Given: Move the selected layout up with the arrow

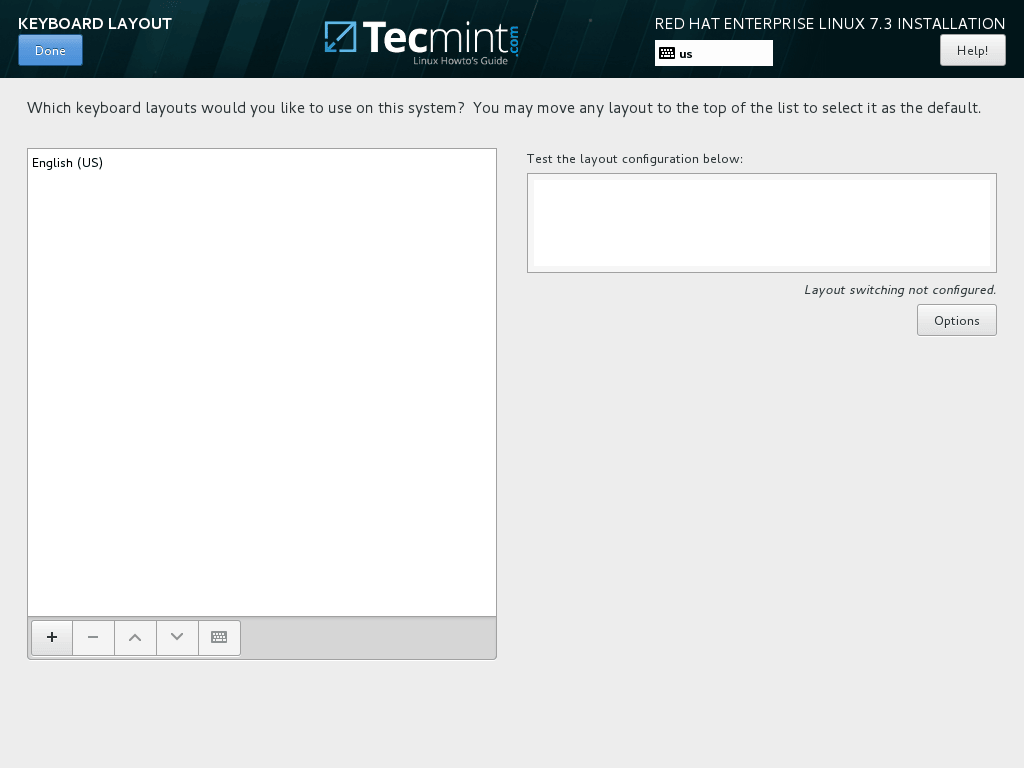Looking at the screenshot, I should coord(135,637).
